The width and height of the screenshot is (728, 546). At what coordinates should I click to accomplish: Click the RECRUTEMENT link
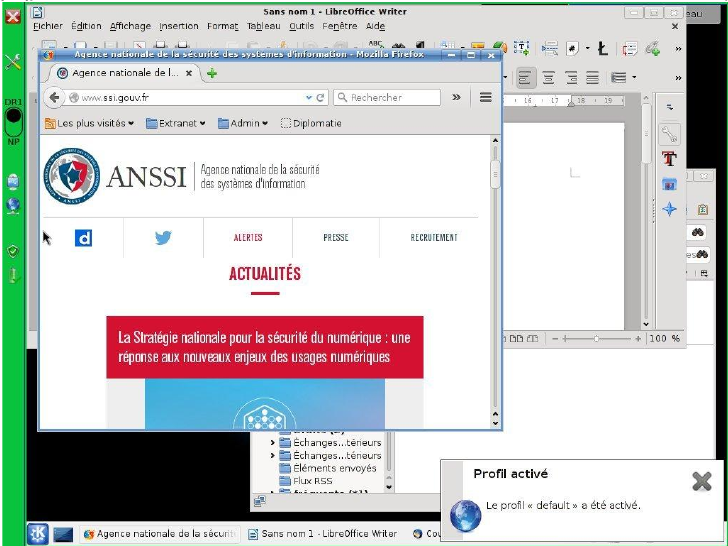(x=434, y=238)
